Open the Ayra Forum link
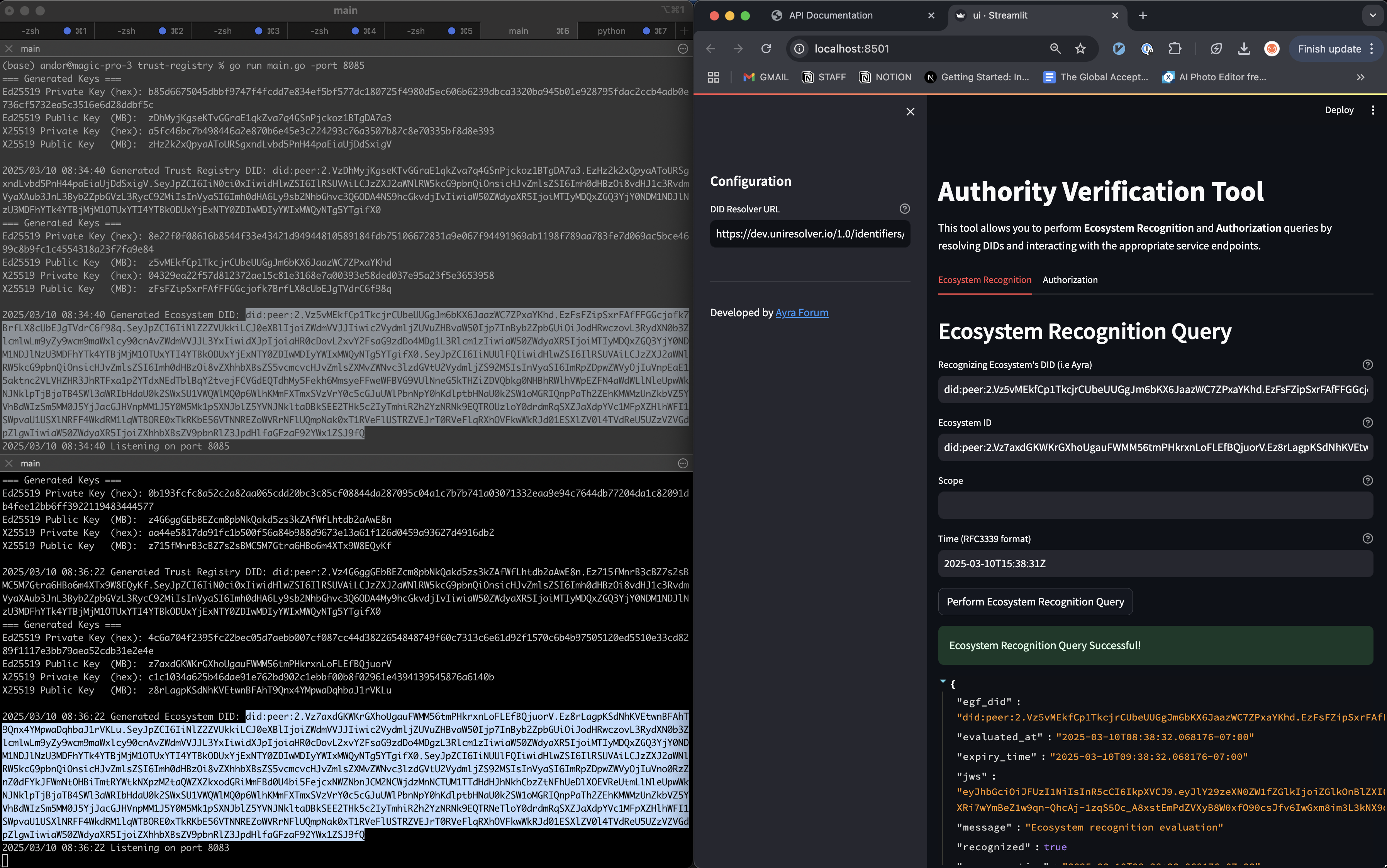Viewport: 1387px width, 868px height. tap(802, 313)
